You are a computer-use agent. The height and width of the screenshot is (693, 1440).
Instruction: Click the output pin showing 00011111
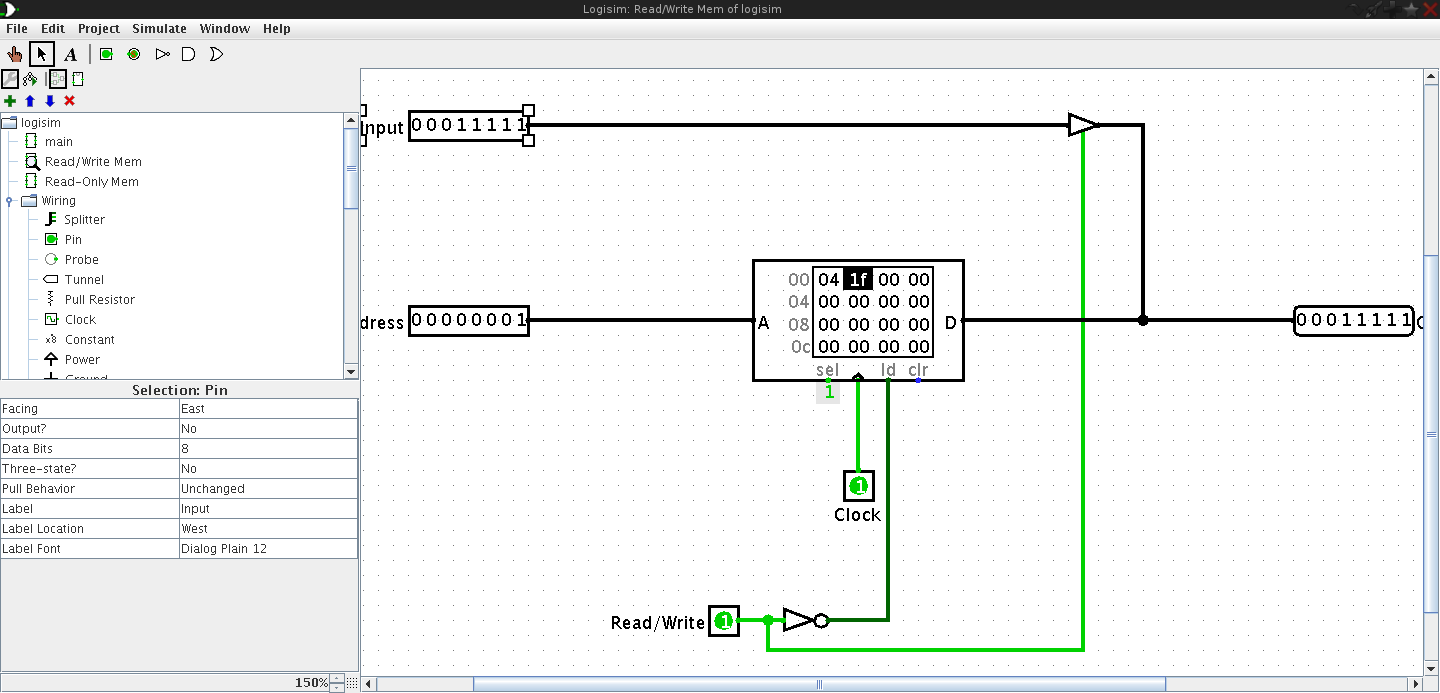tap(1354, 321)
